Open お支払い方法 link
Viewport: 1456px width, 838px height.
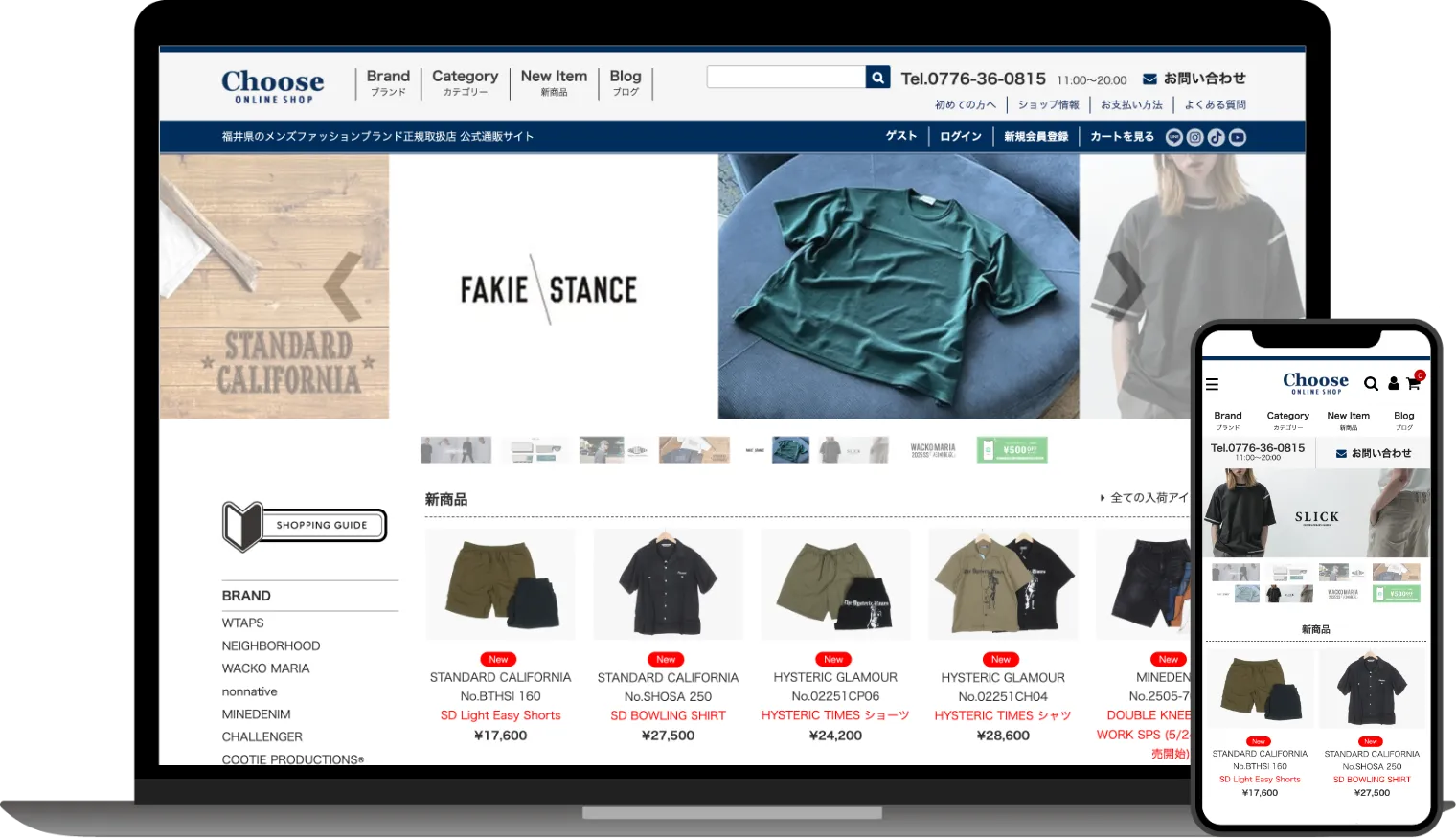1131,105
